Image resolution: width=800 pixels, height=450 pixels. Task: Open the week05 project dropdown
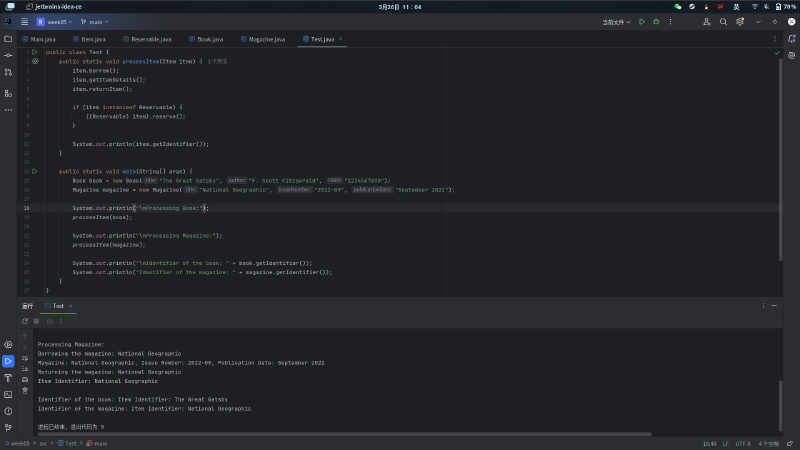55,22
